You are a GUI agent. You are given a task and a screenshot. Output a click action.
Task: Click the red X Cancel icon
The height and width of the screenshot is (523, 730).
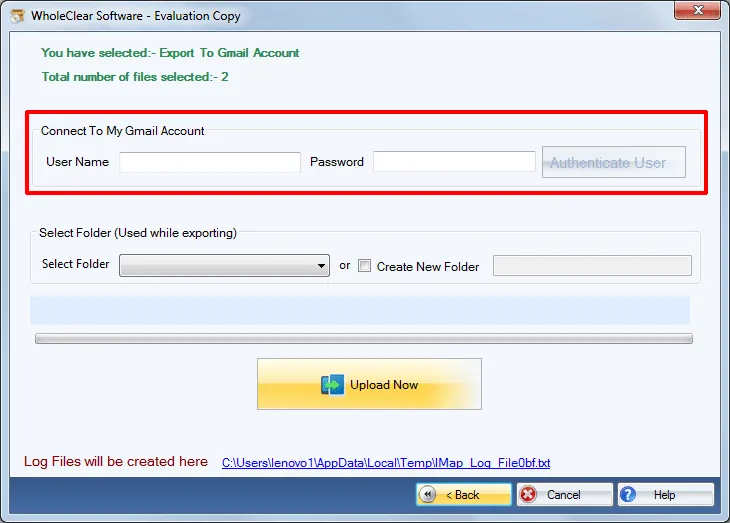pos(528,495)
